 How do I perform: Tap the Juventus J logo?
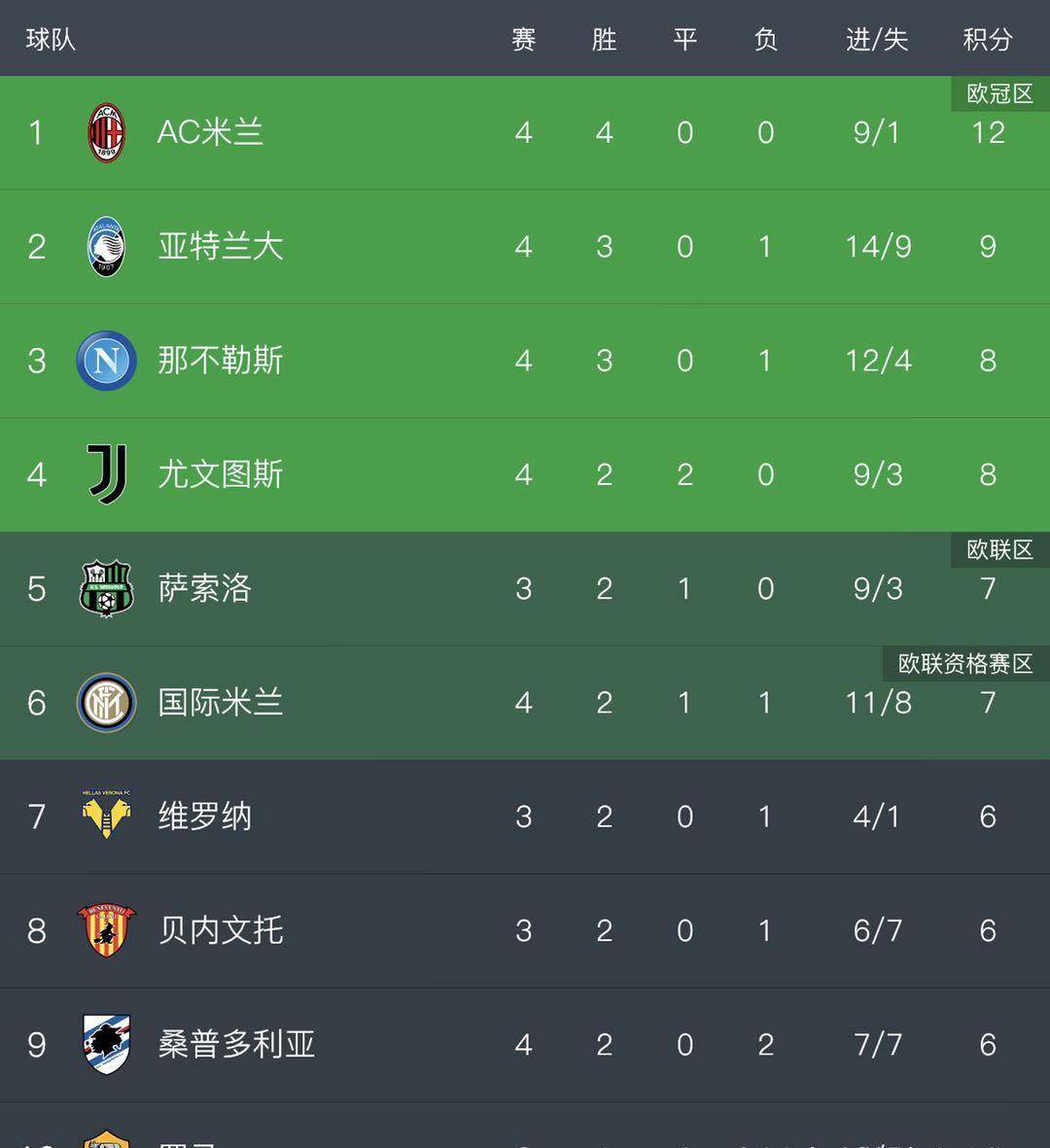pyautogui.click(x=107, y=474)
